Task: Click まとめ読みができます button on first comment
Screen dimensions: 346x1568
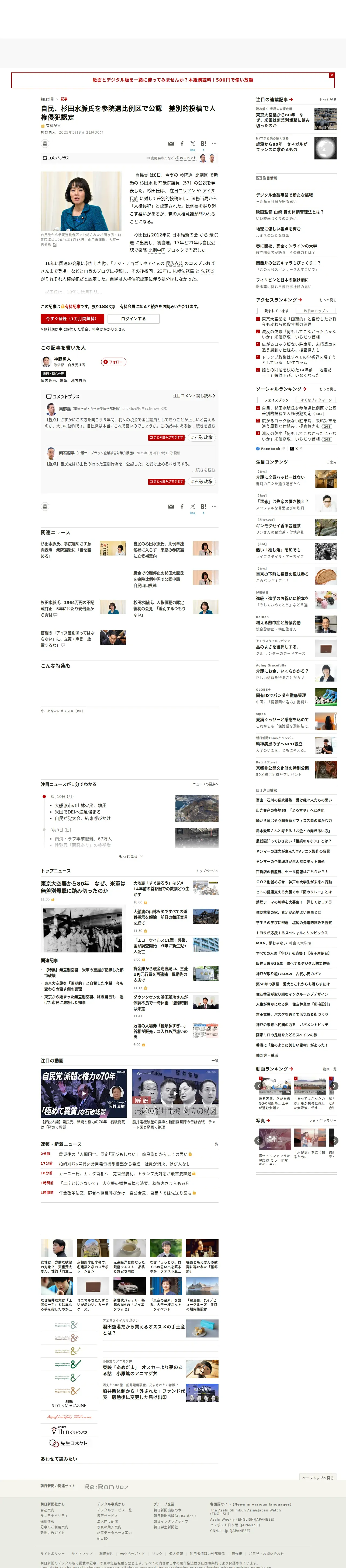Action: [166, 437]
